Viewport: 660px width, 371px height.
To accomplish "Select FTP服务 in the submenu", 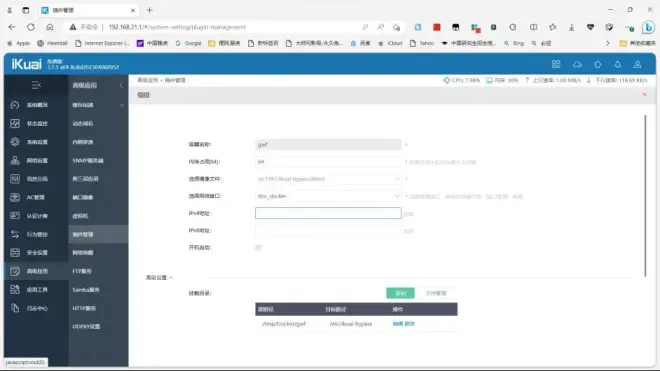I will pos(82,271).
